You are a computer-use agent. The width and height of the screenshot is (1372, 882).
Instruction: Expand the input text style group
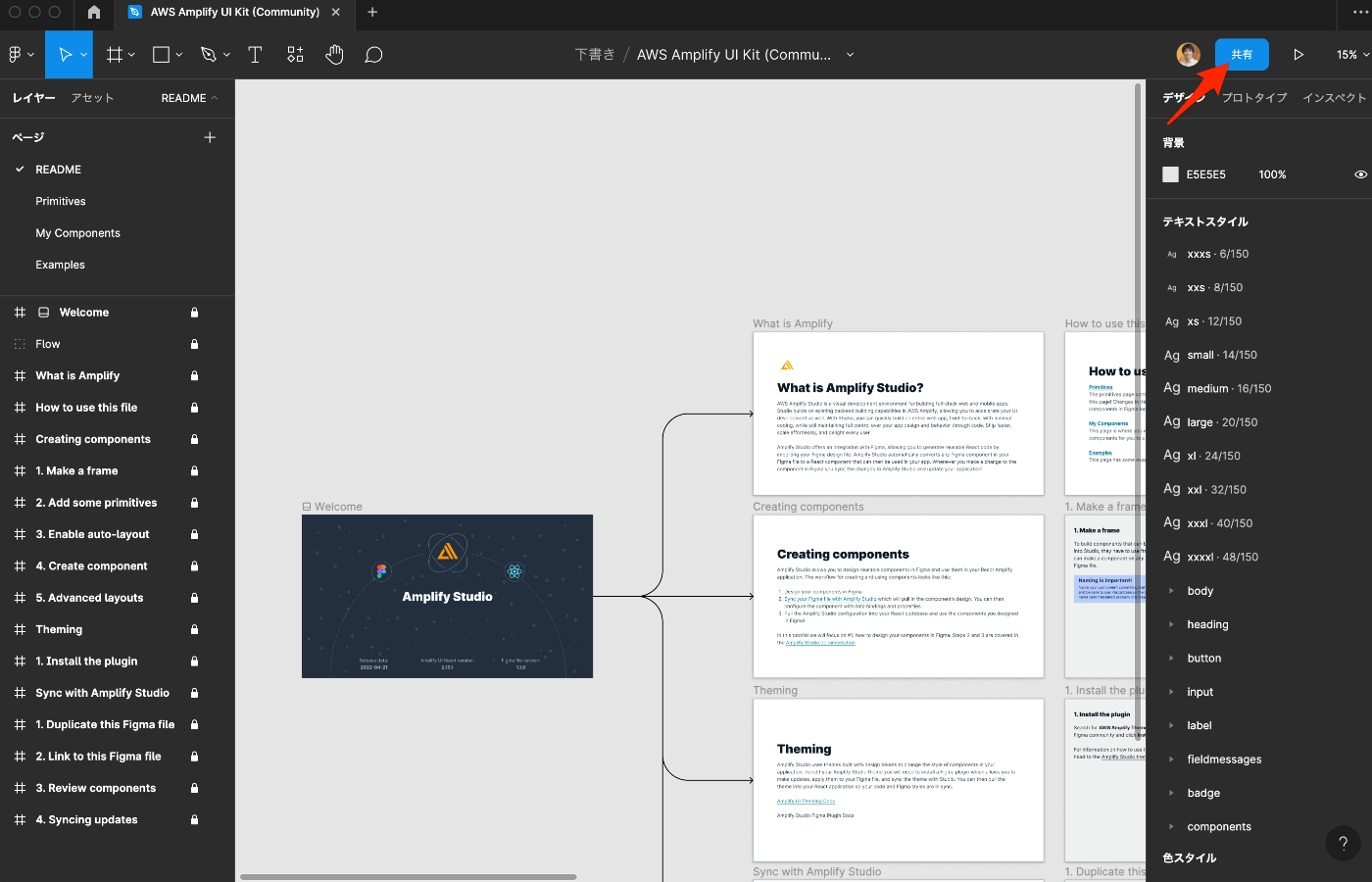1171,692
